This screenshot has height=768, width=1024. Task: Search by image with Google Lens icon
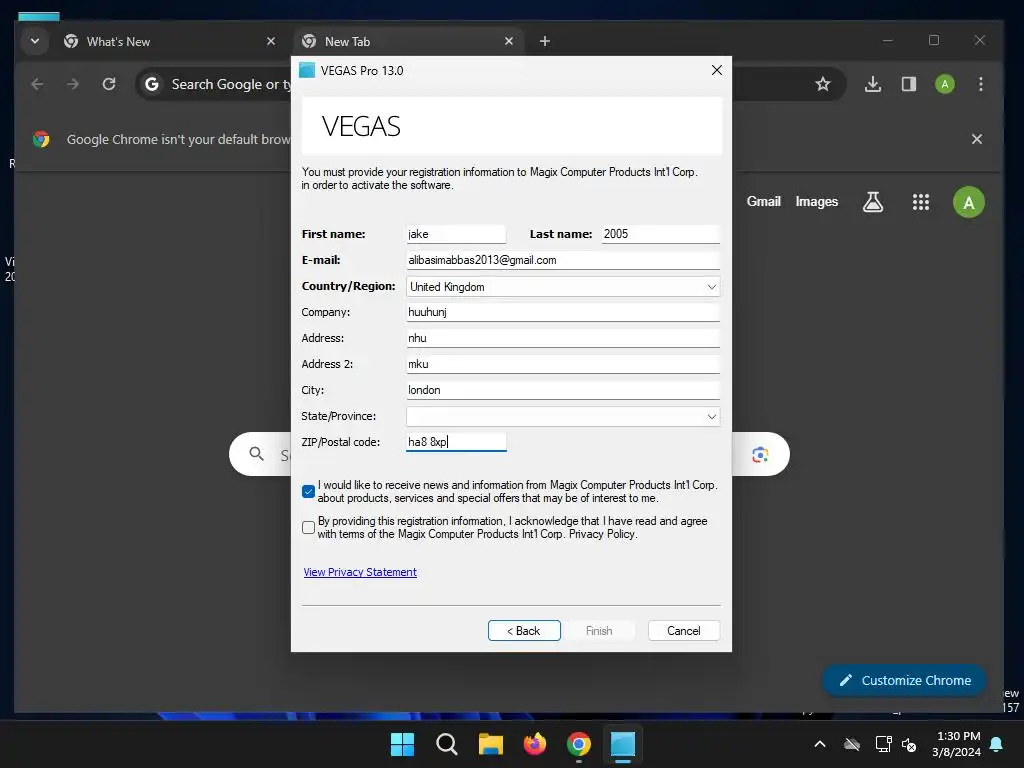pos(760,455)
